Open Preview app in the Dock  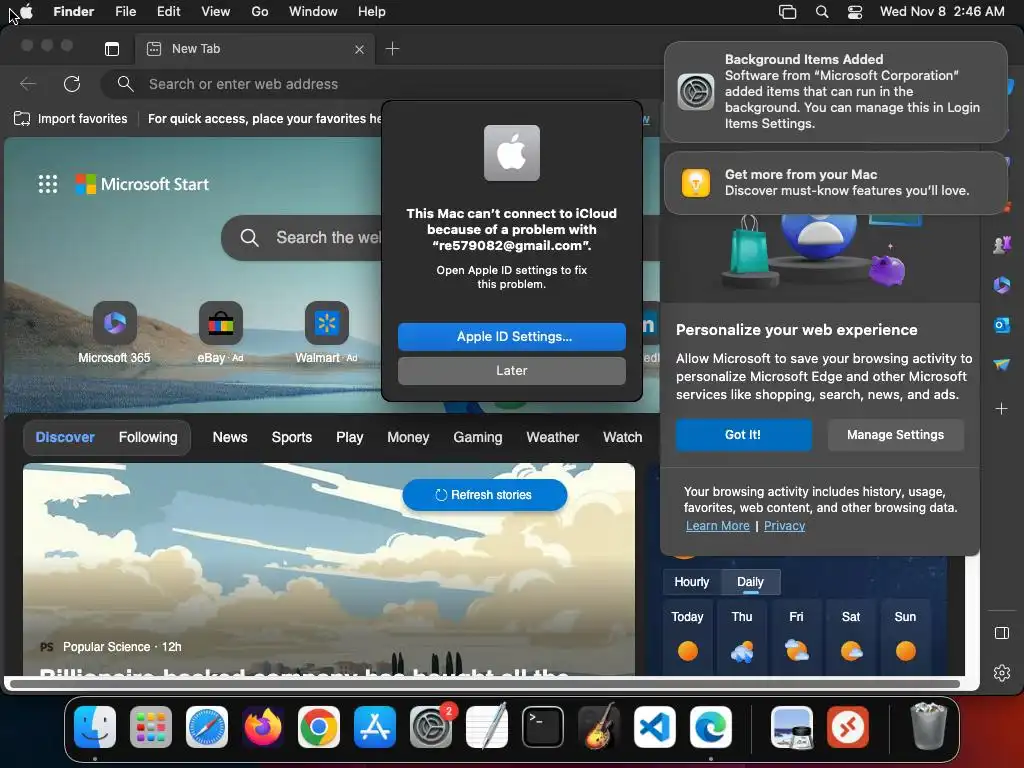click(x=792, y=727)
